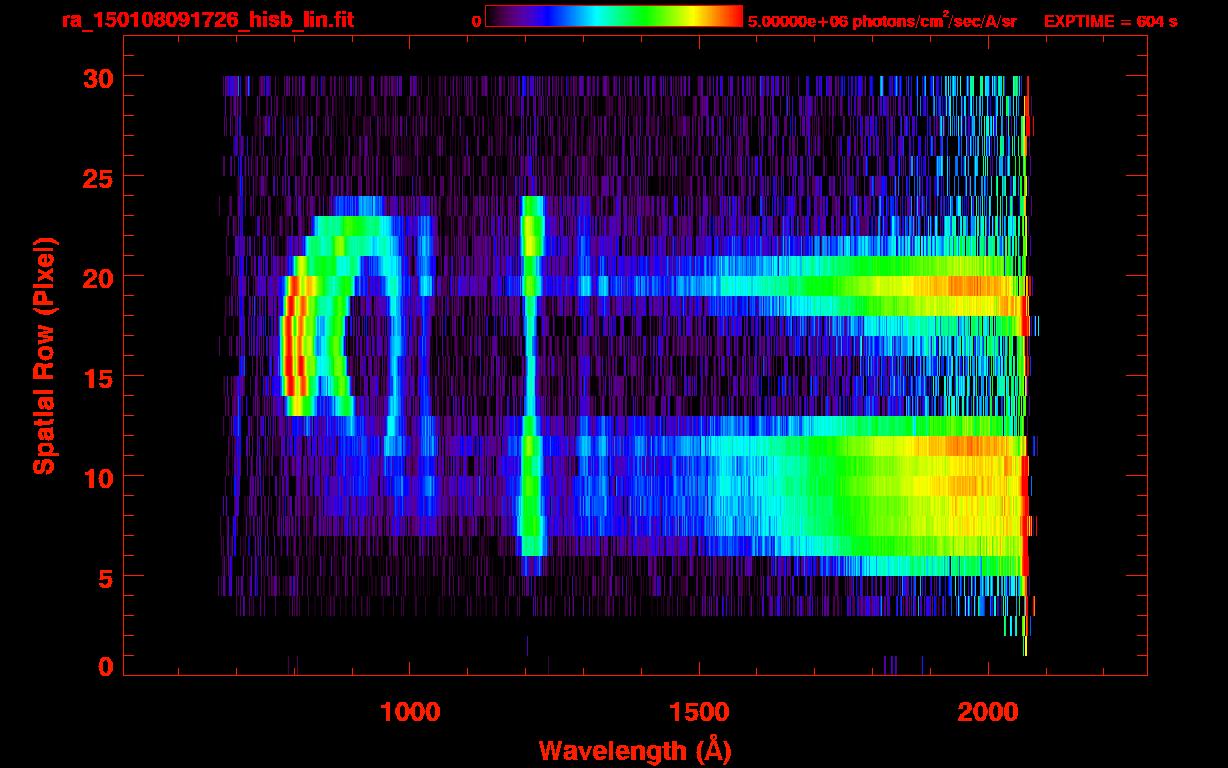
Task: Click the 5.00000e+06 photons units label
Action: pyautogui.click(x=882, y=21)
